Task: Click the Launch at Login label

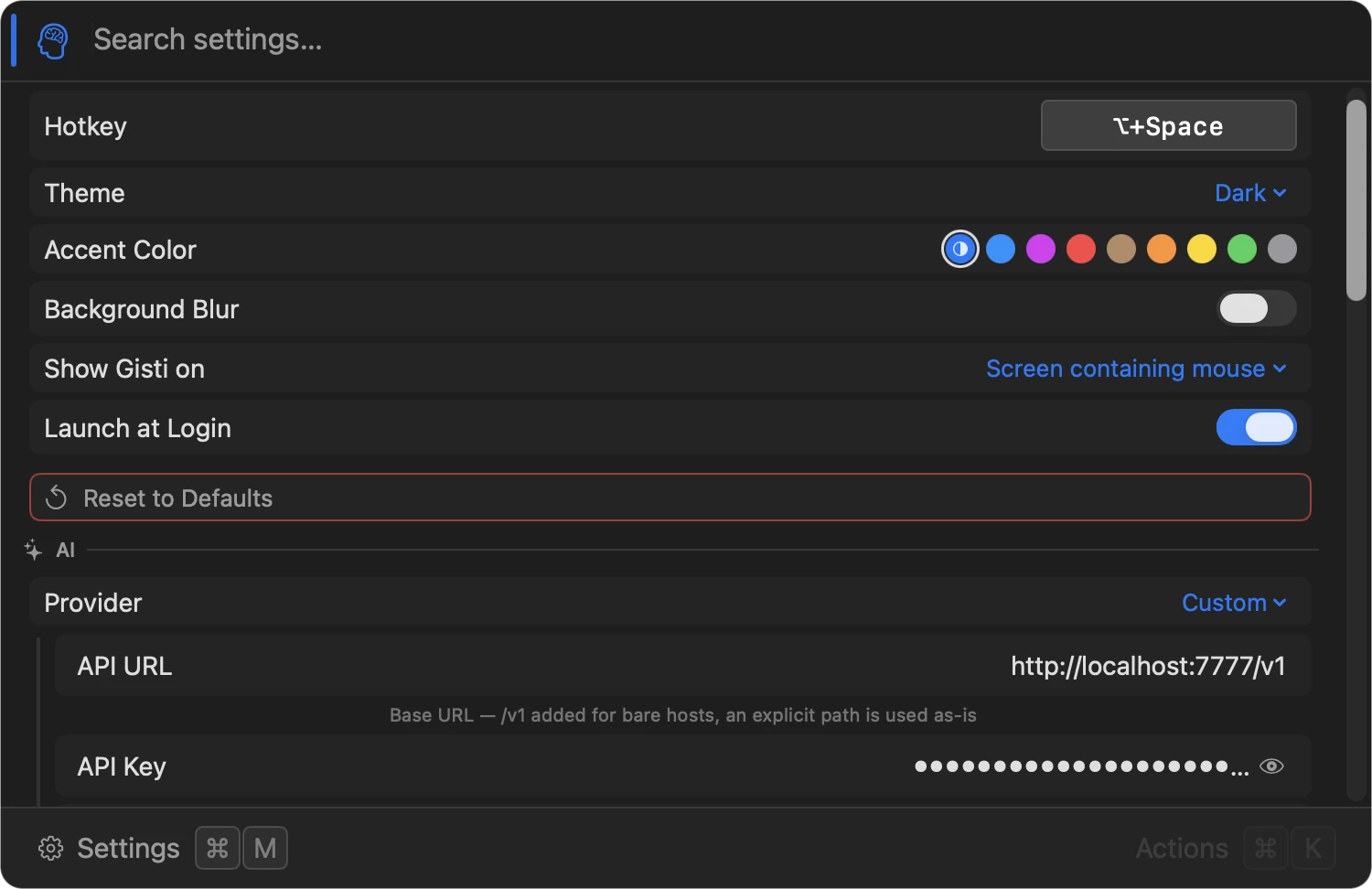Action: click(x=138, y=428)
